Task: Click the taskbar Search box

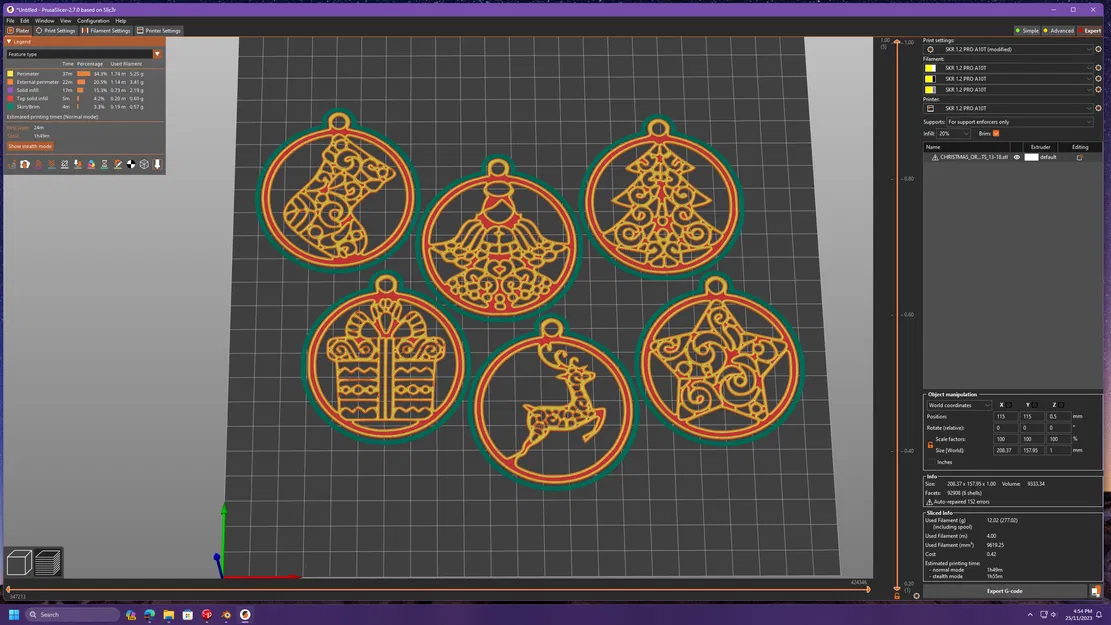Action: pos(72,614)
